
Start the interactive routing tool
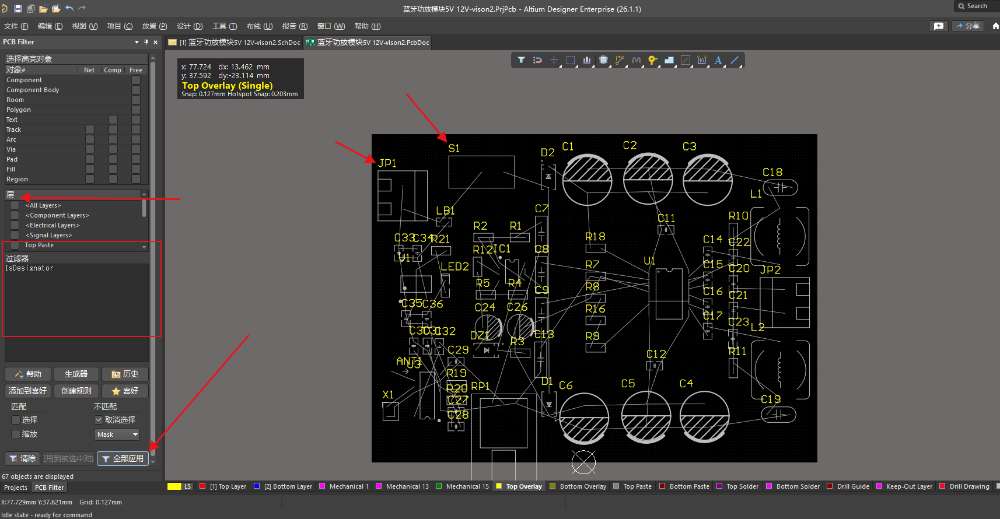(619, 60)
